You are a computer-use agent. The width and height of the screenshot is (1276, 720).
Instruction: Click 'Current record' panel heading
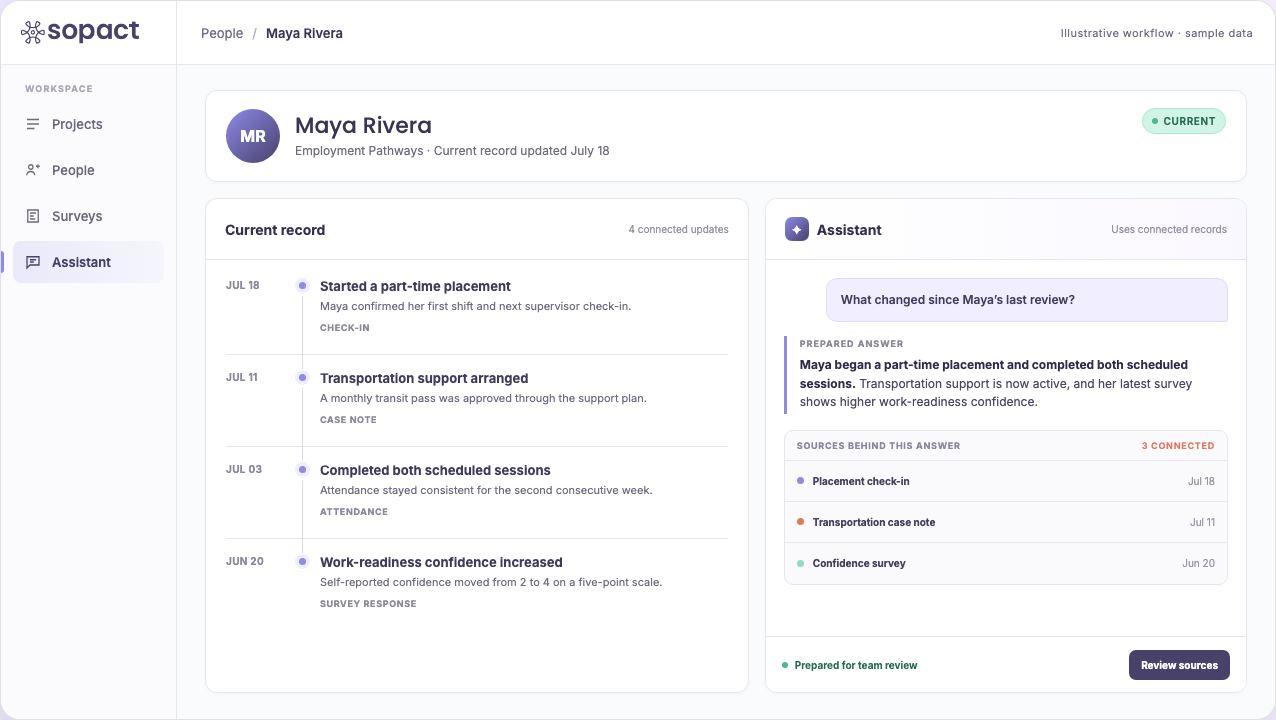click(275, 230)
